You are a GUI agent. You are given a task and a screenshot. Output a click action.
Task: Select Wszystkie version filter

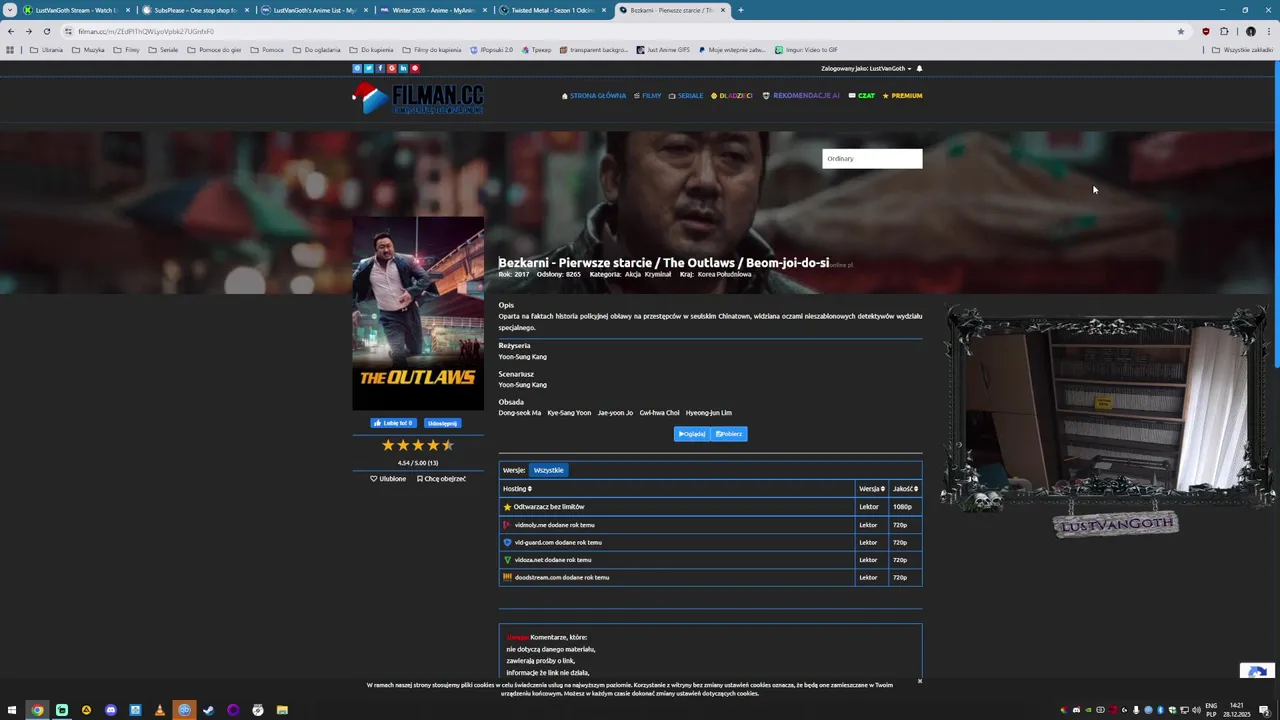[548, 470]
